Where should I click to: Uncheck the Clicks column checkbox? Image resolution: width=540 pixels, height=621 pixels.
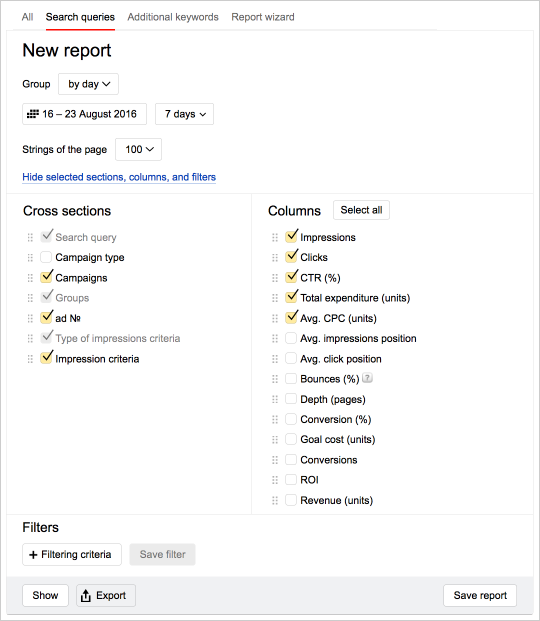[x=291, y=257]
